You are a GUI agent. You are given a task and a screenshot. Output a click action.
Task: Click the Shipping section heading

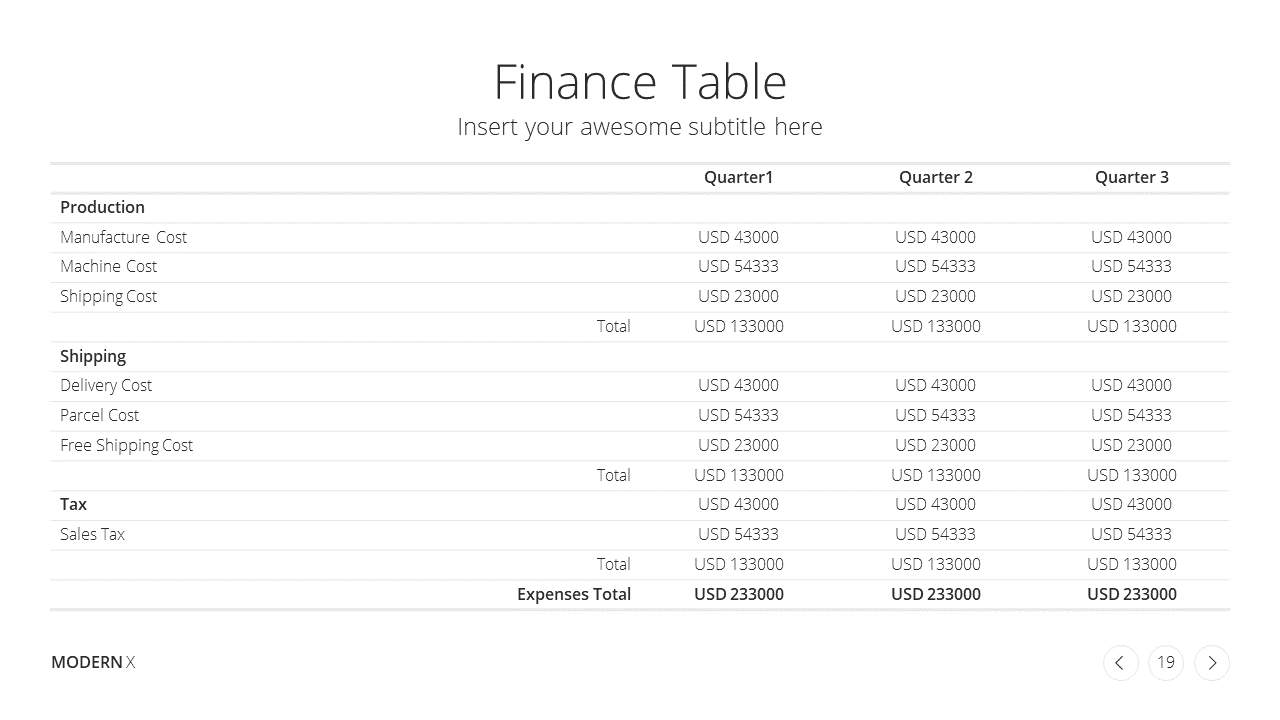(x=93, y=357)
